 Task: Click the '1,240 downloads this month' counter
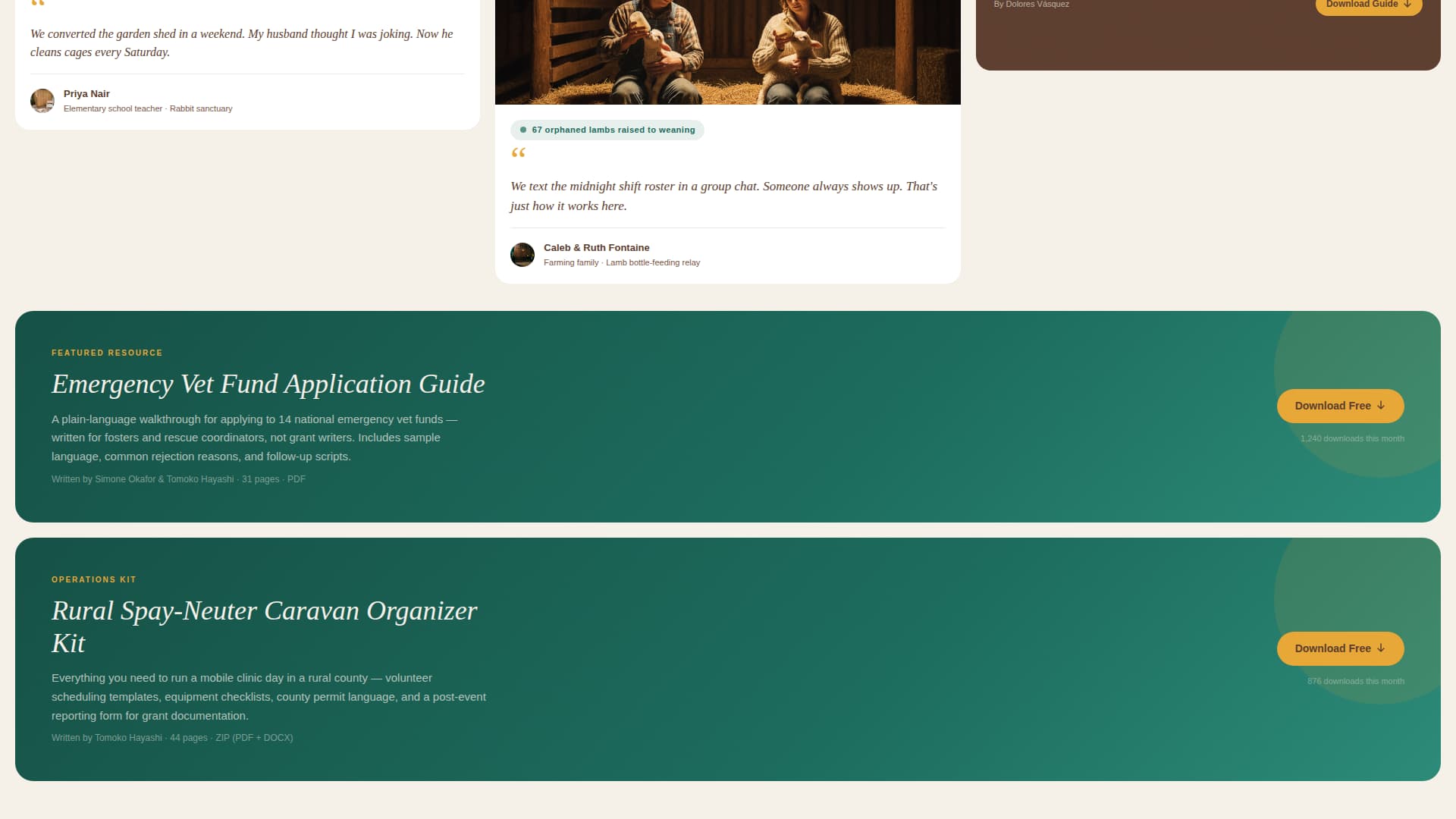point(1352,438)
